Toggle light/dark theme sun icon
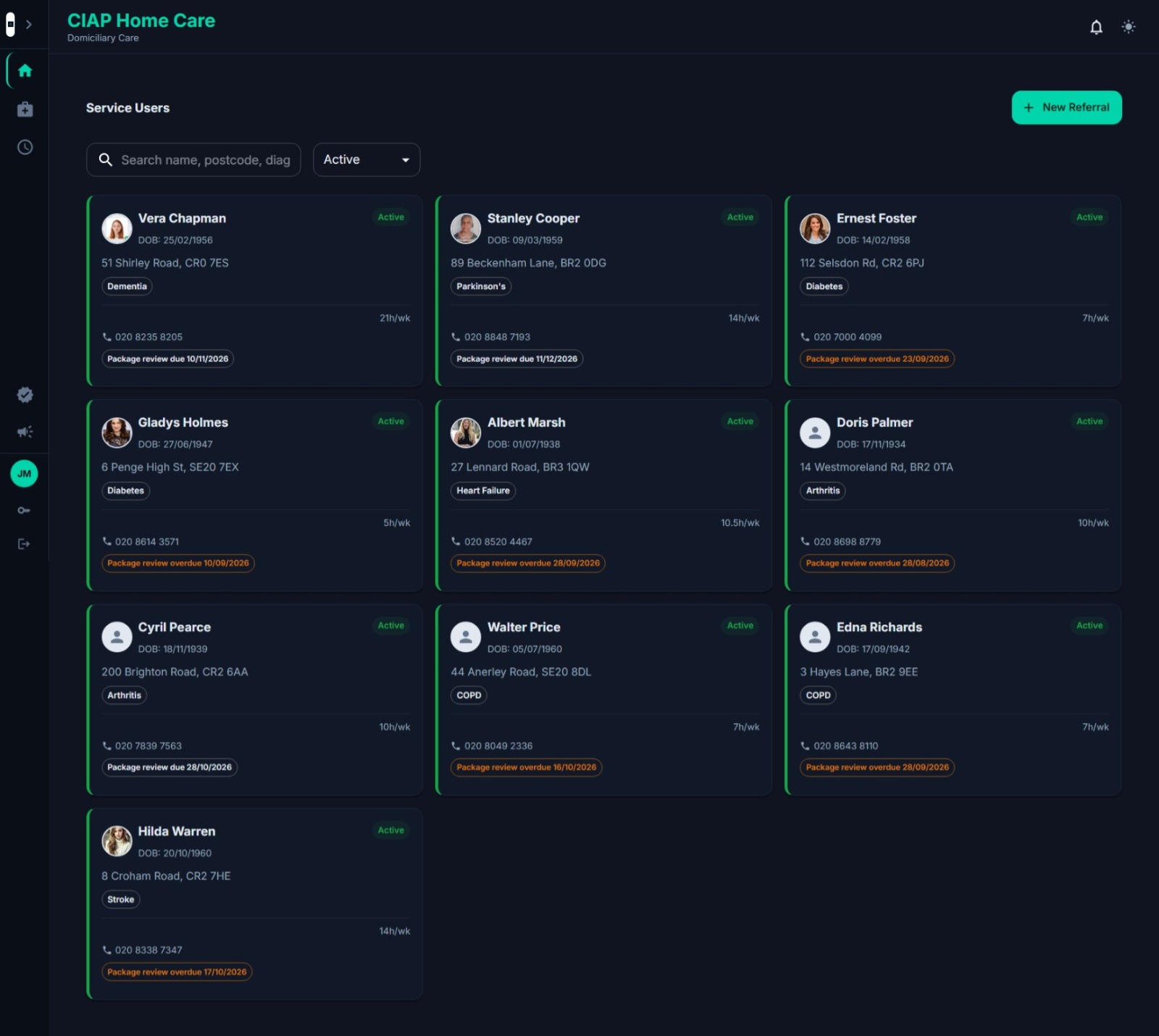The width and height of the screenshot is (1159, 1036). click(x=1129, y=27)
